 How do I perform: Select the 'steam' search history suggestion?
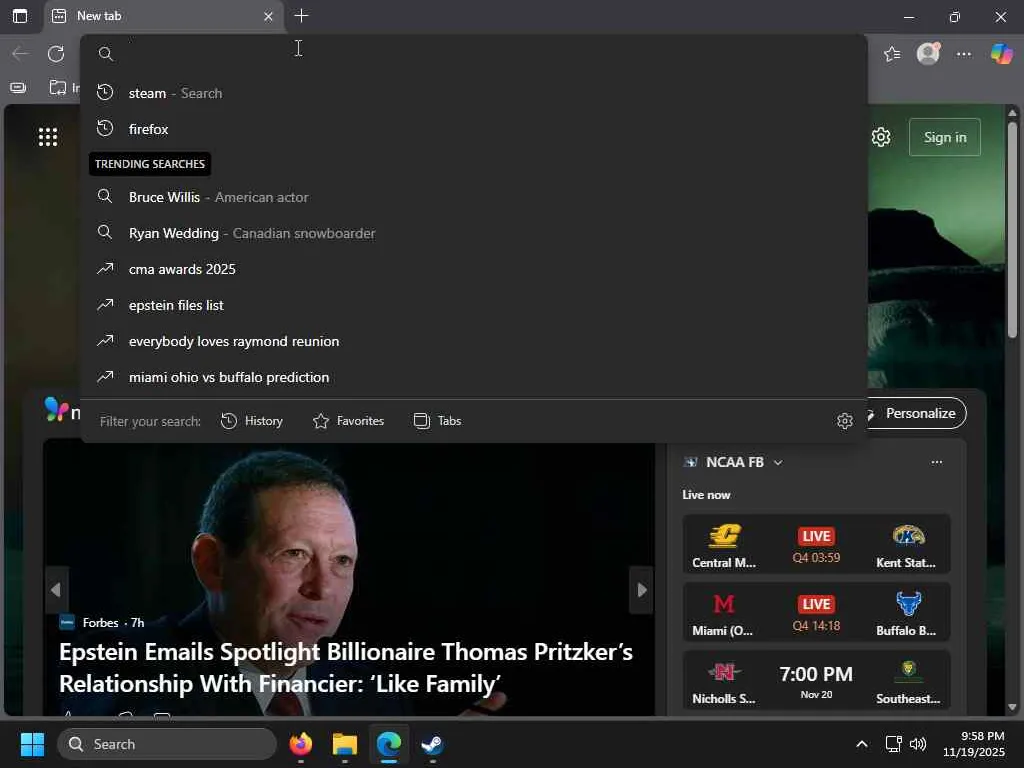(473, 93)
